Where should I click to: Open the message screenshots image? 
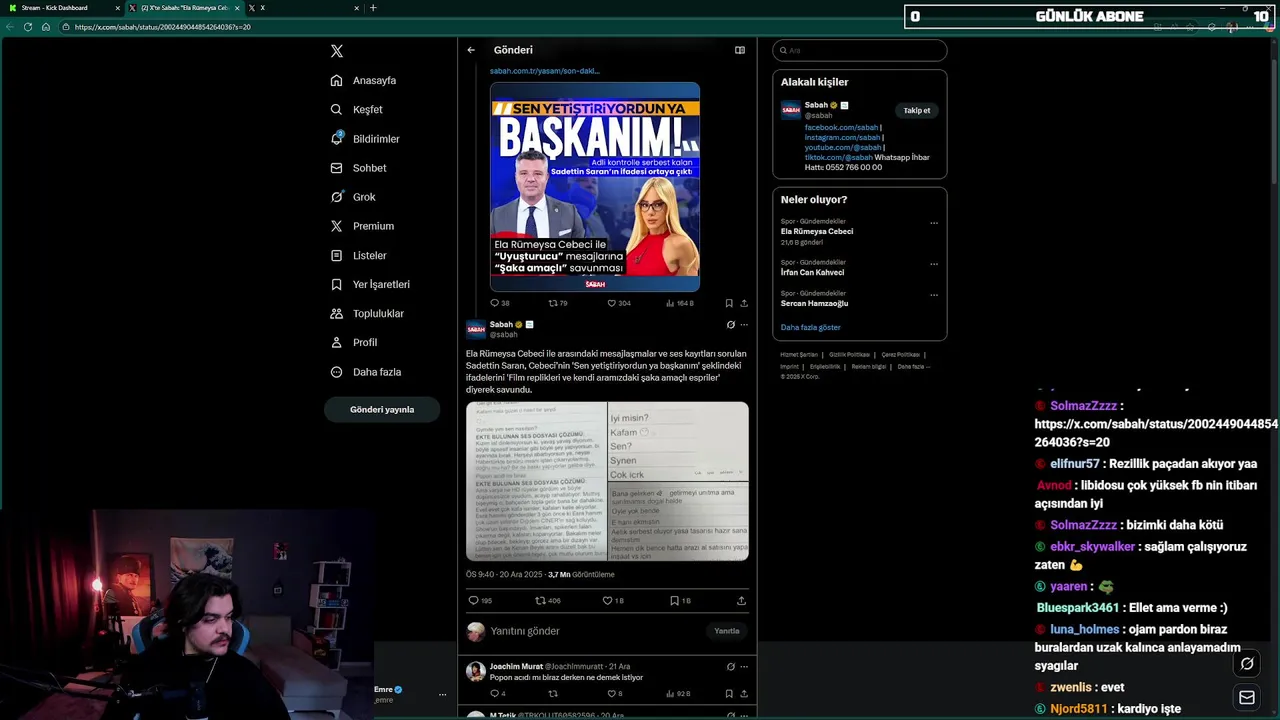(607, 481)
